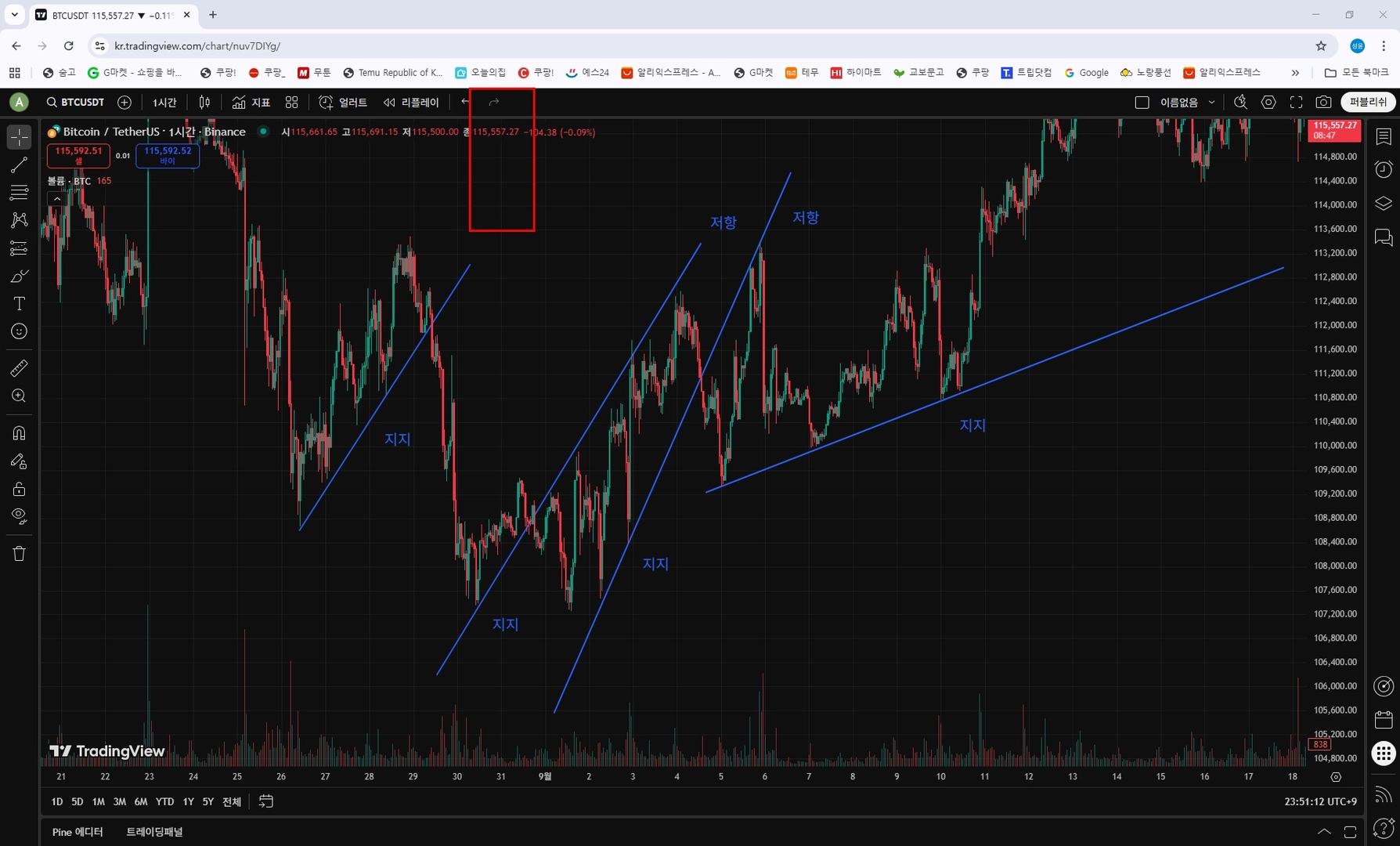Click the red 셀 sell price button
Viewport: 1400px width, 846px height.
point(78,155)
